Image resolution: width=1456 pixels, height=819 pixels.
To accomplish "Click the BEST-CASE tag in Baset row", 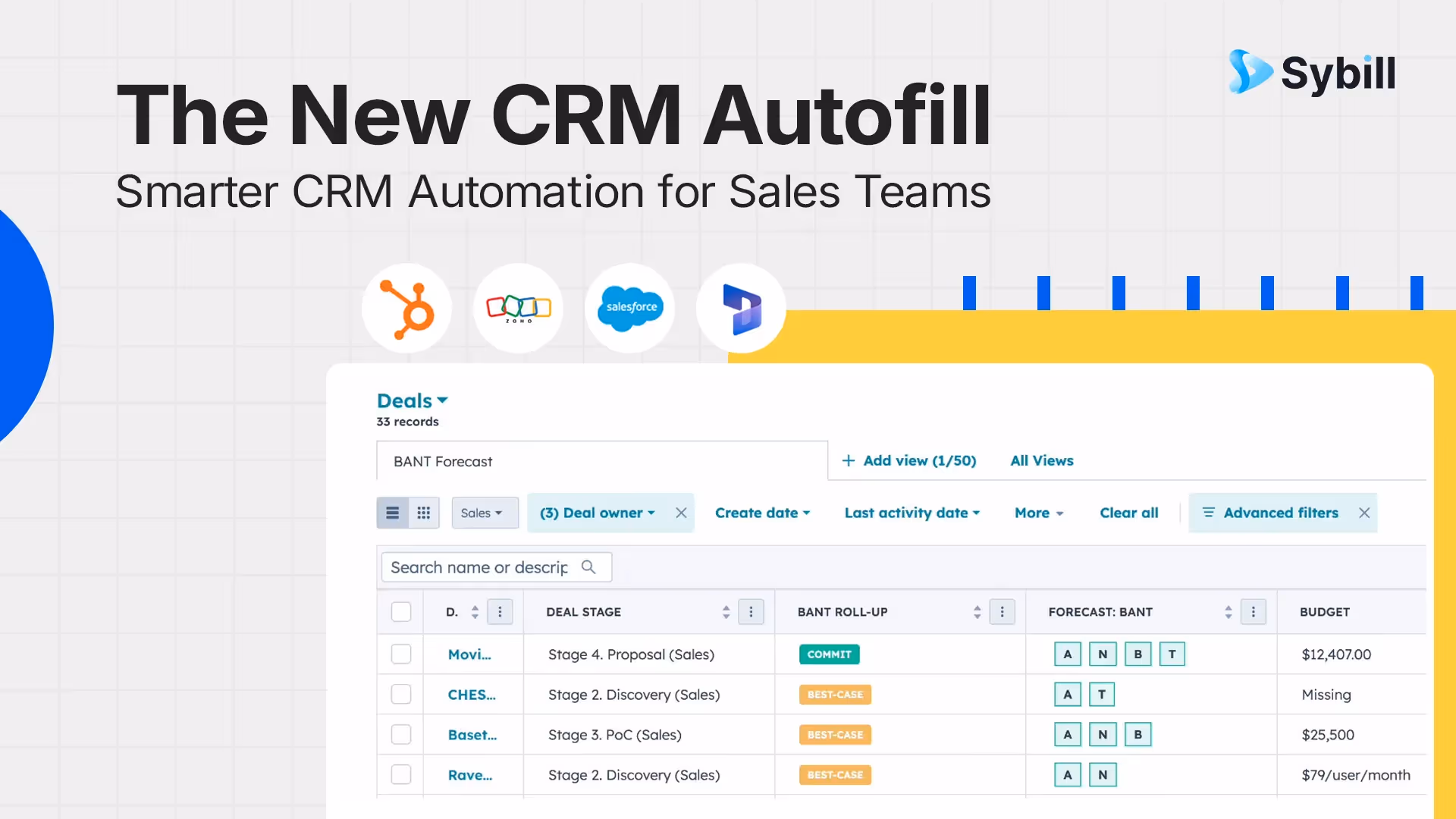I will (835, 734).
